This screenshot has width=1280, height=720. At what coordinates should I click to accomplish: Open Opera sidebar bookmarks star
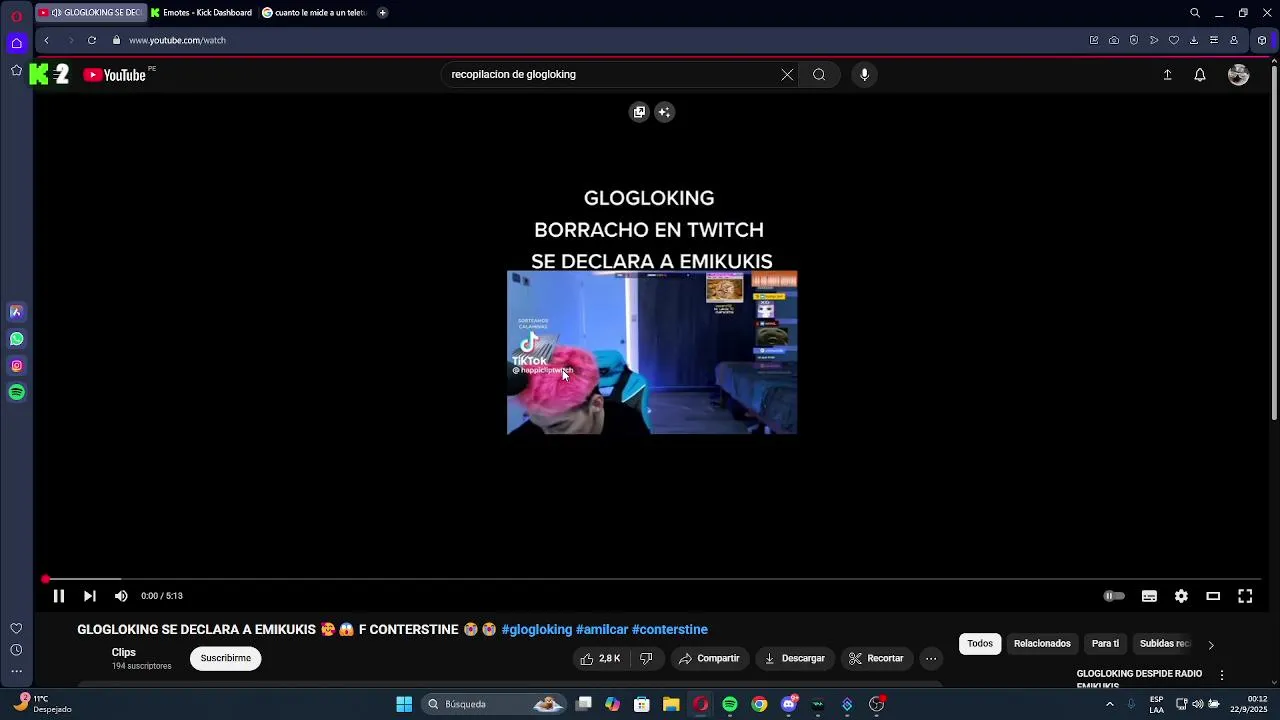pyautogui.click(x=16, y=70)
